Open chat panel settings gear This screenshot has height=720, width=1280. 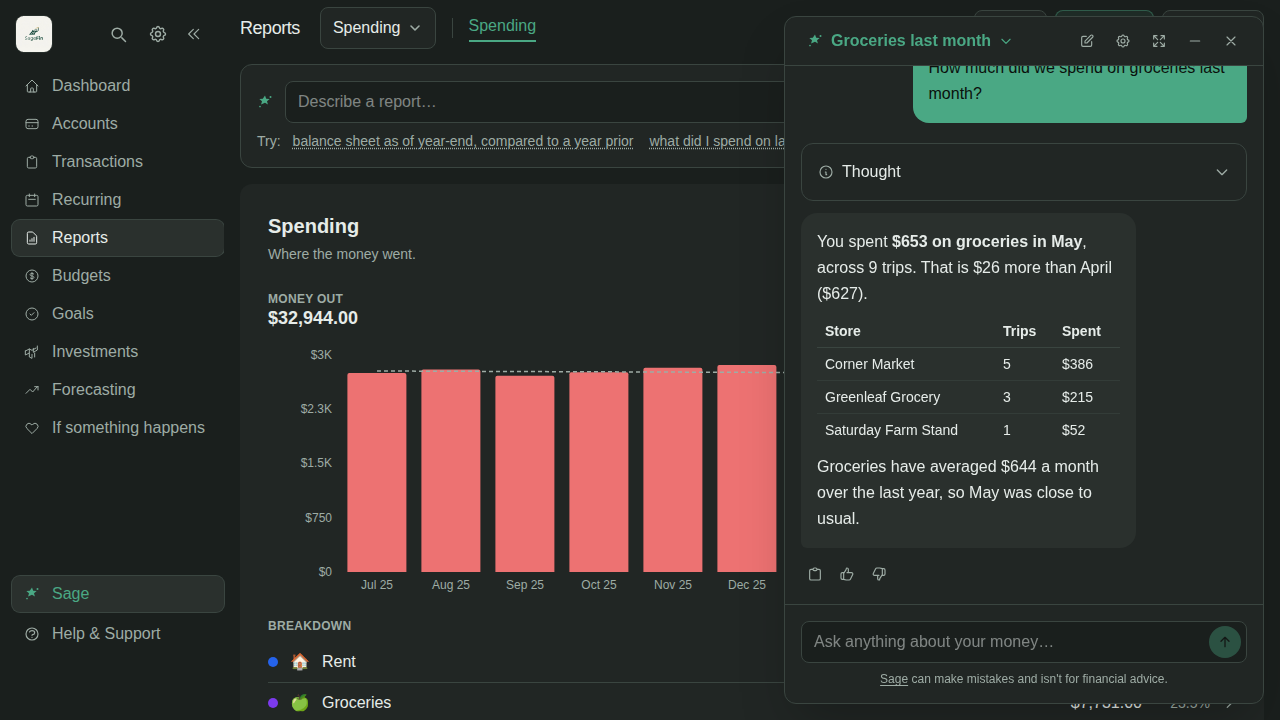click(x=1123, y=41)
